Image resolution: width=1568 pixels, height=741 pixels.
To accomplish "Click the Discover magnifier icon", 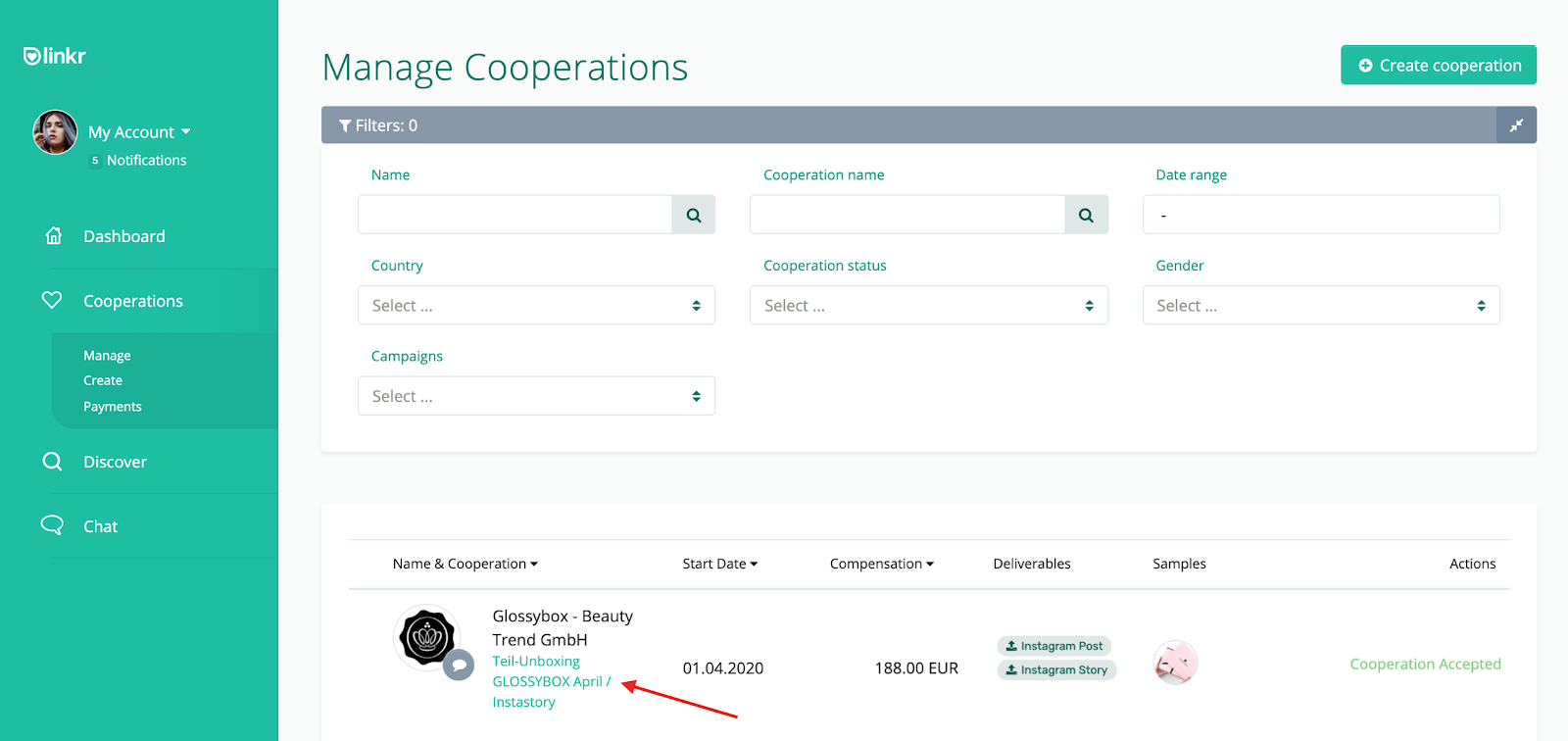I will (x=52, y=461).
